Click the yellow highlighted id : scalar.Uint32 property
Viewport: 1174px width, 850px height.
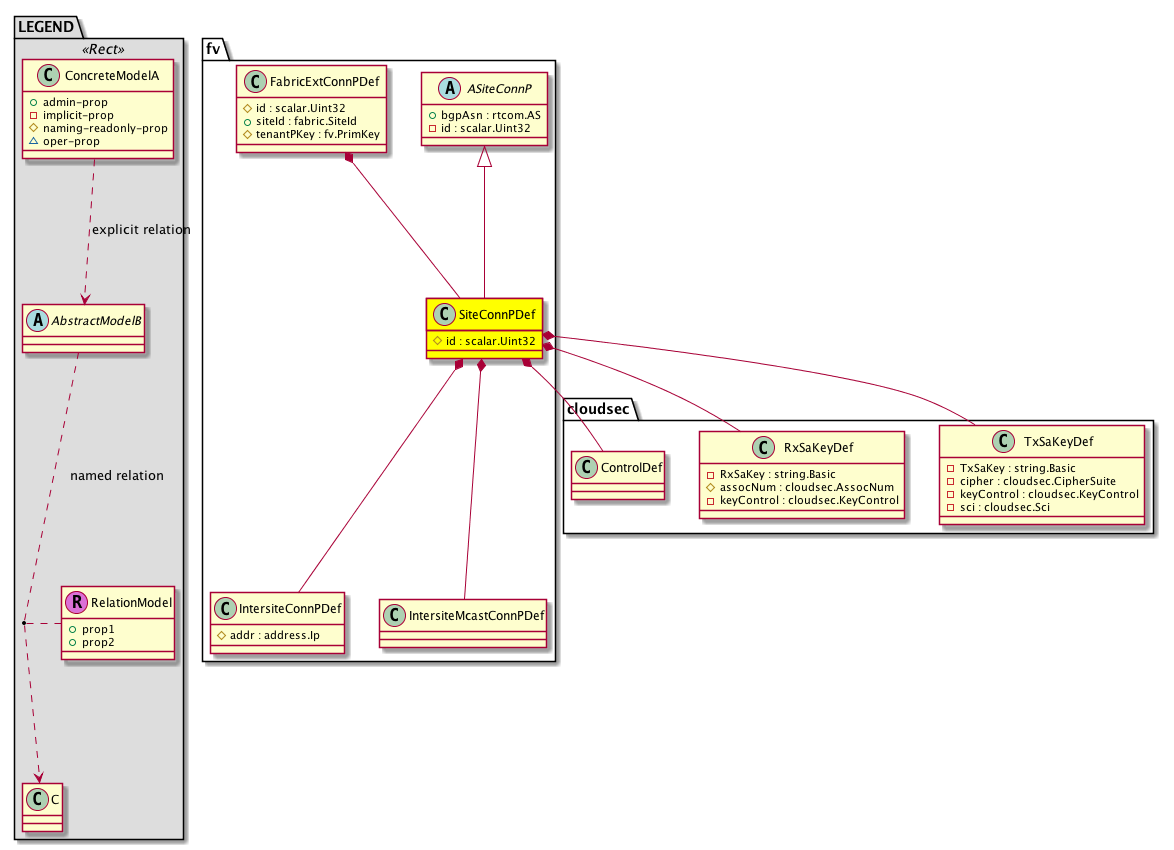point(484,341)
